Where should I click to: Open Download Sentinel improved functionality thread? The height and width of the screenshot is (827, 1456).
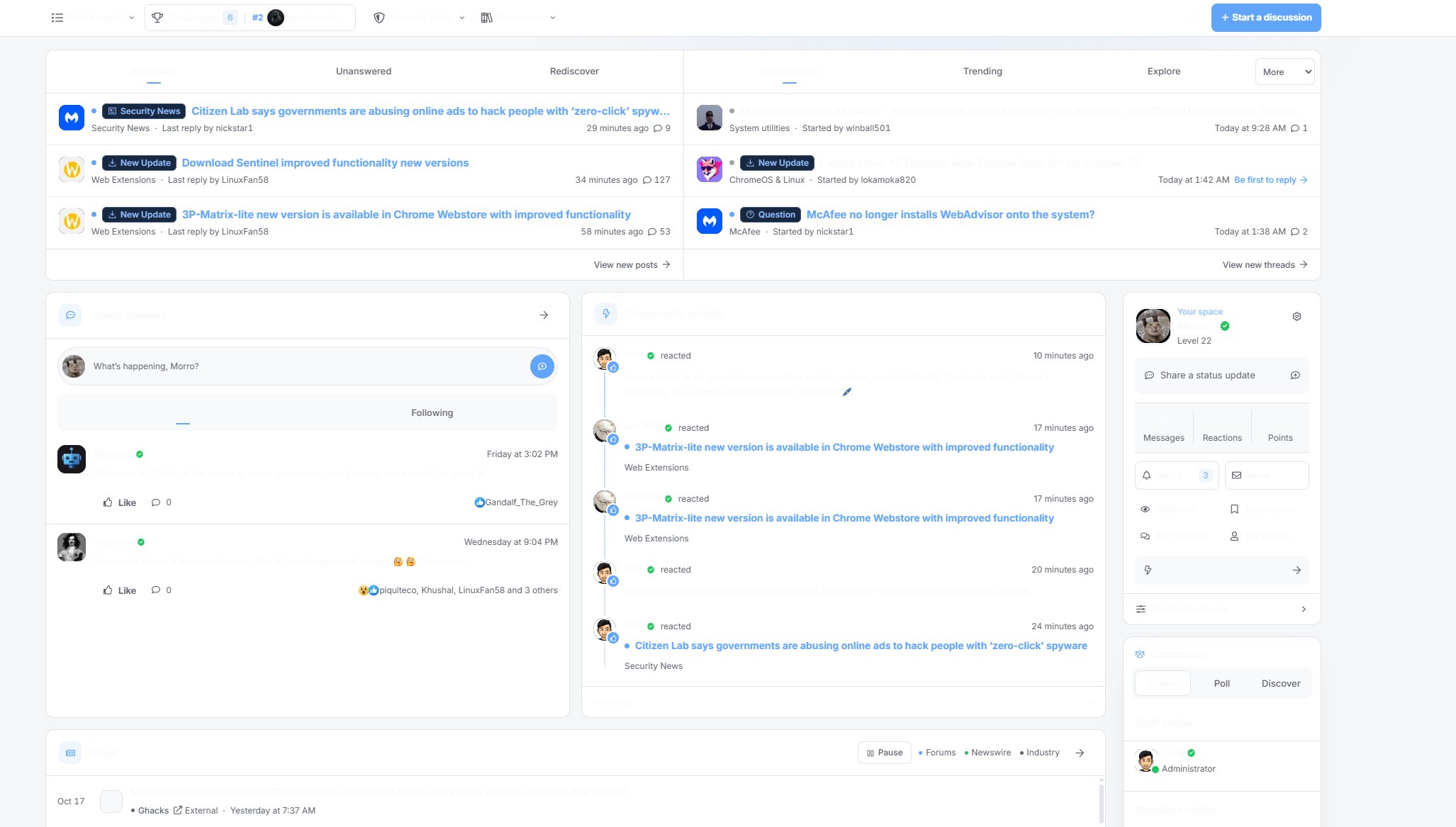click(x=325, y=162)
